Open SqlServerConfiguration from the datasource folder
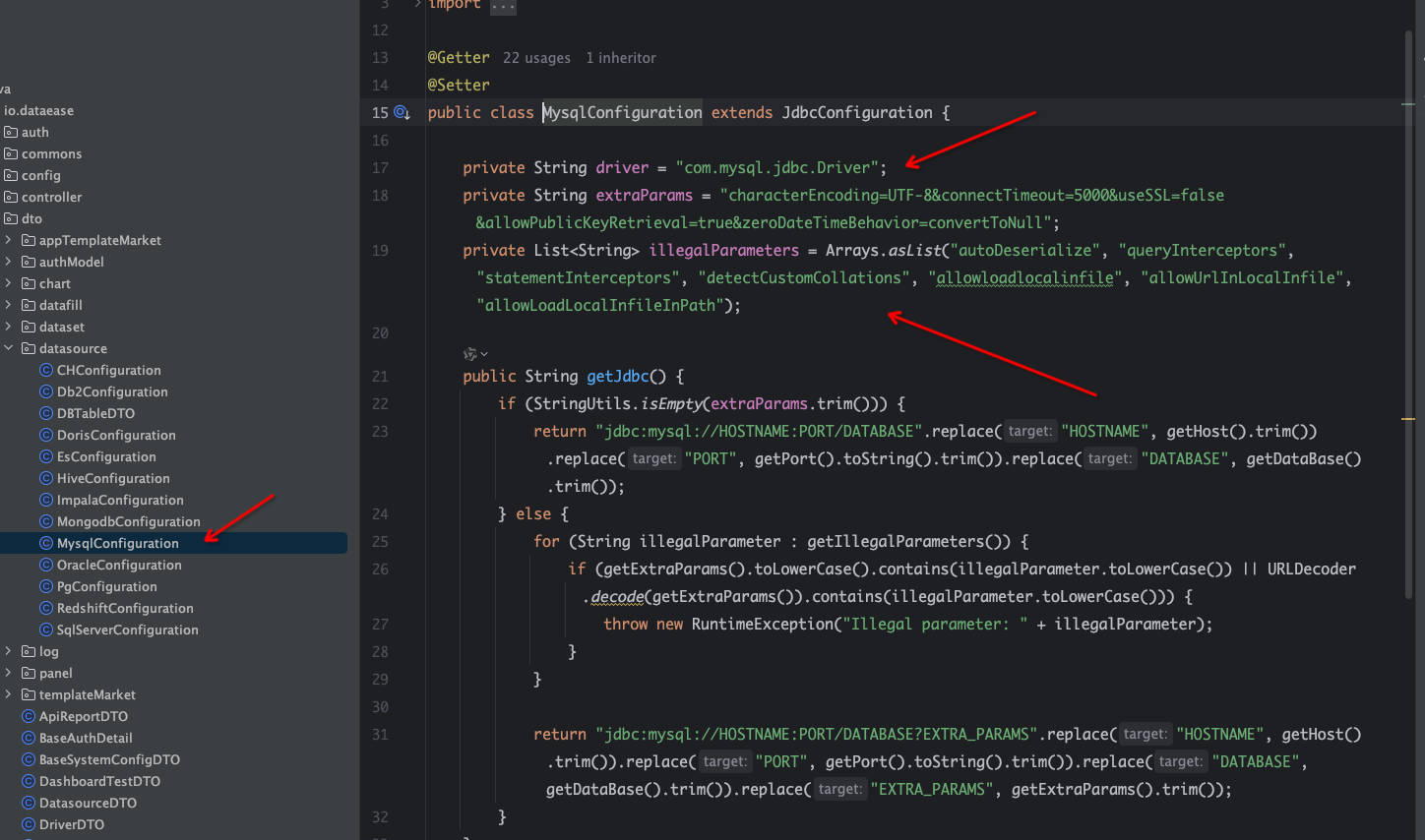 pos(127,630)
